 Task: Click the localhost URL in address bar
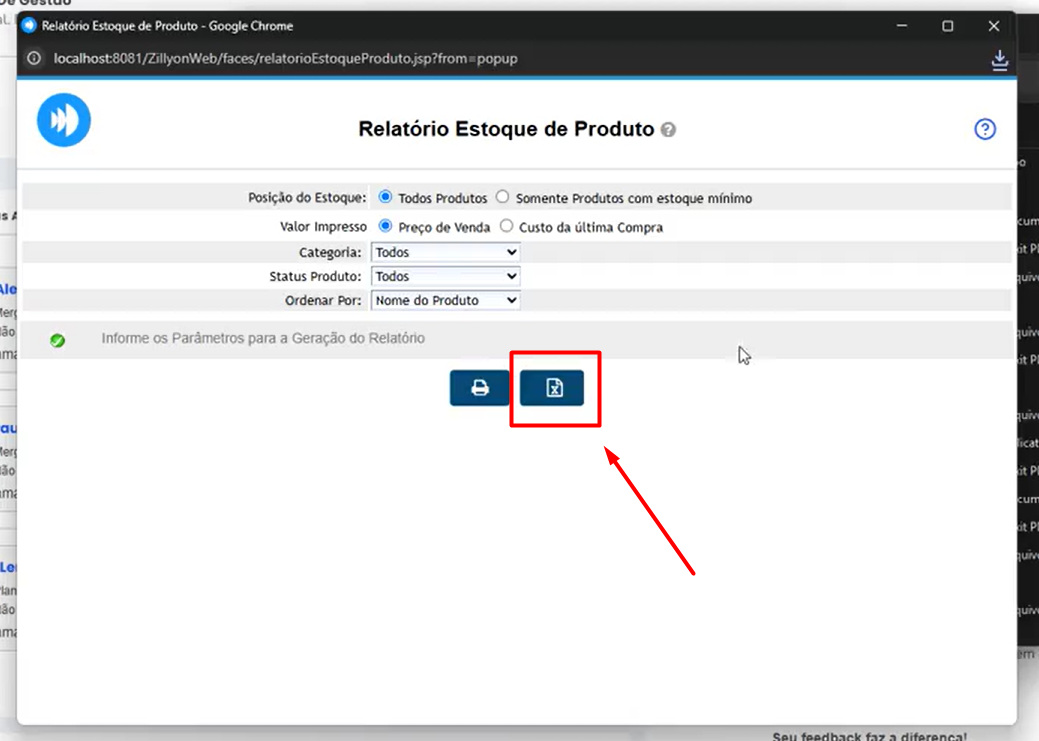(x=285, y=59)
